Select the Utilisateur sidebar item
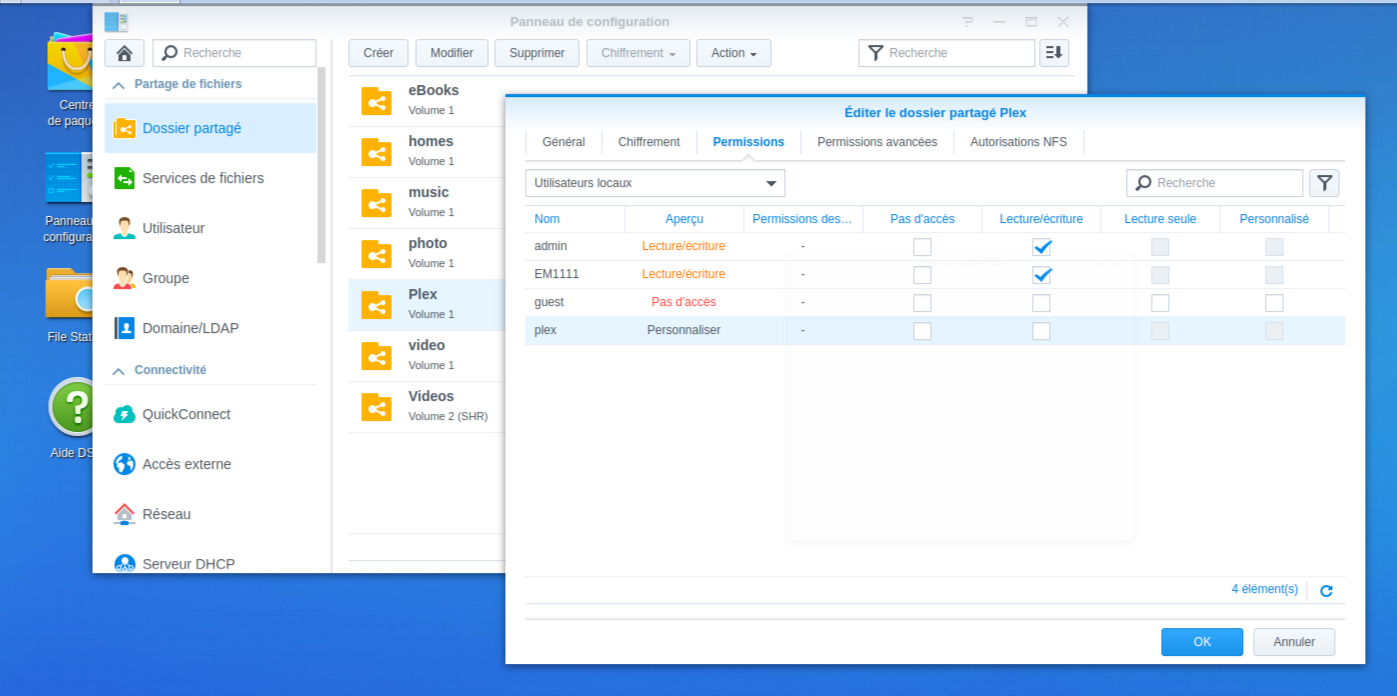Viewport: 1397px width, 696px height. coord(173,228)
